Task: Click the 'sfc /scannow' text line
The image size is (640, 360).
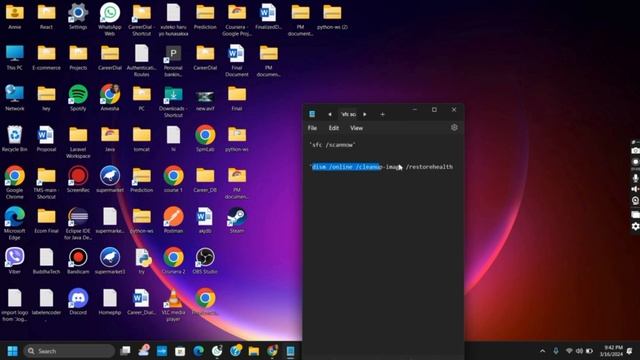Action: [x=332, y=145]
